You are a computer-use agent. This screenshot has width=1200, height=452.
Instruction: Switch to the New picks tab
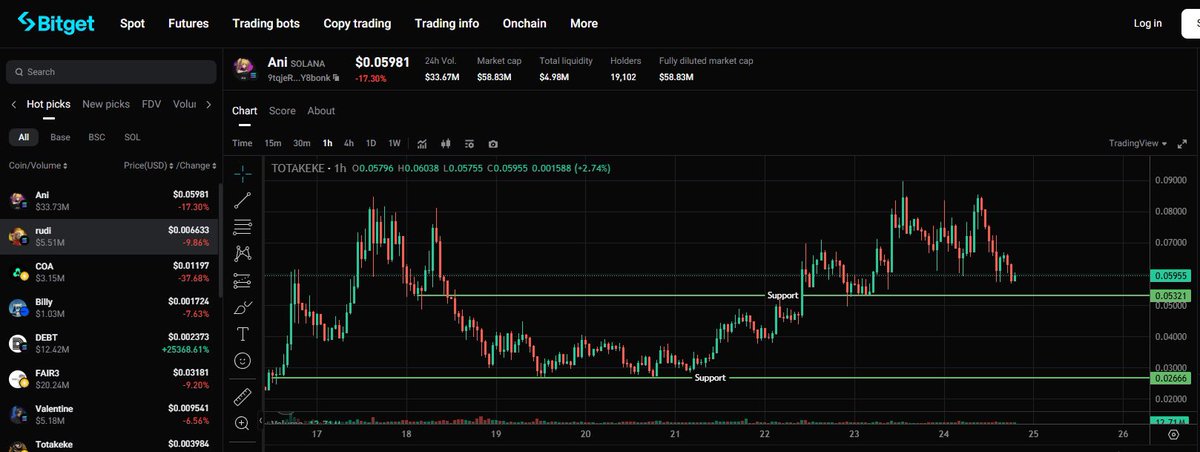pos(106,104)
